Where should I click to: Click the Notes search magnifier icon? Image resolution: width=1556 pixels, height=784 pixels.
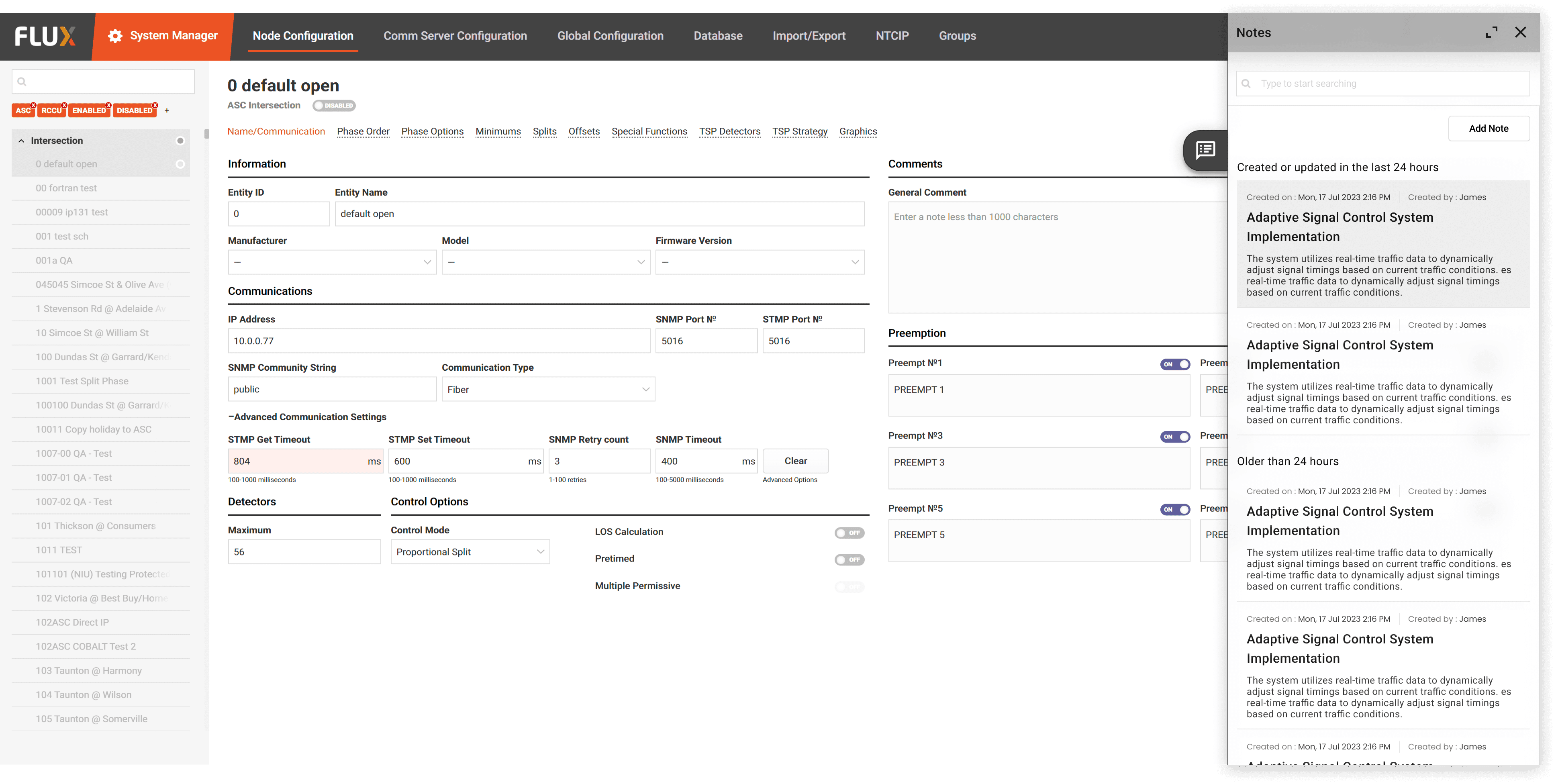(x=1246, y=84)
